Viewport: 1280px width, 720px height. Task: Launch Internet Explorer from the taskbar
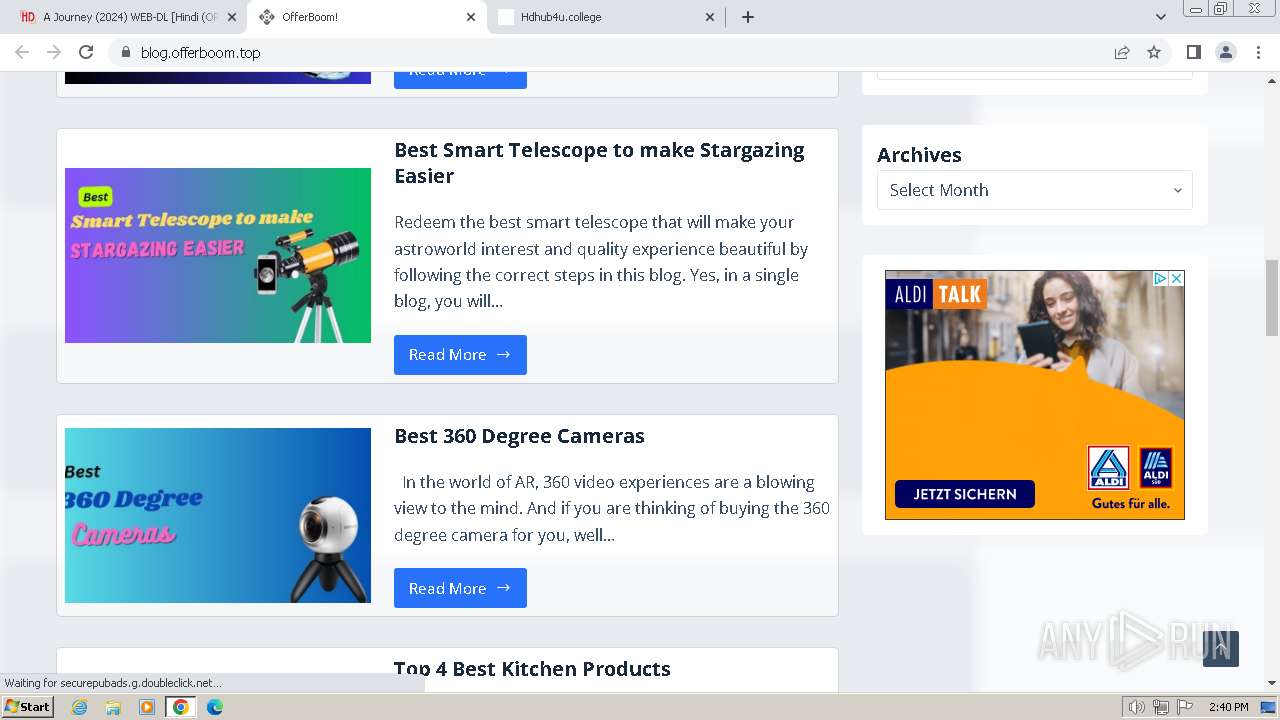tap(79, 707)
